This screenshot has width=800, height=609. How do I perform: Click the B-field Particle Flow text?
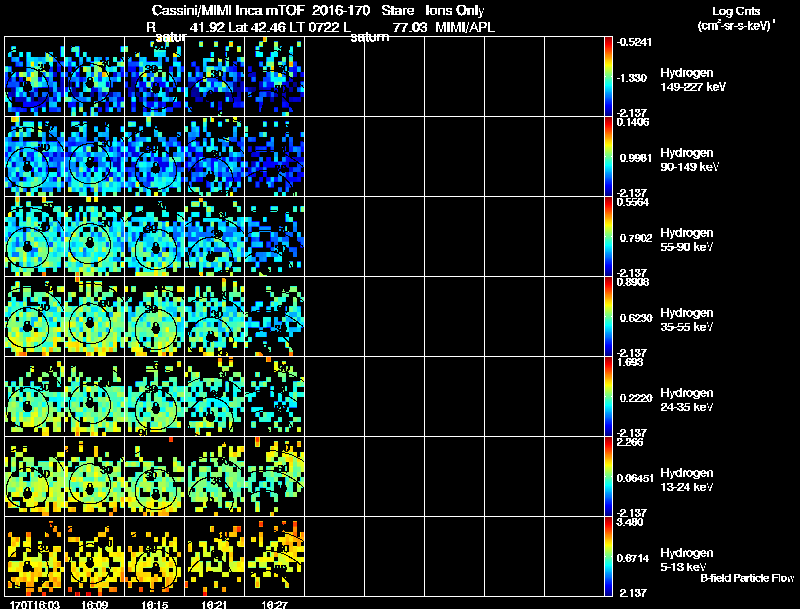747,578
